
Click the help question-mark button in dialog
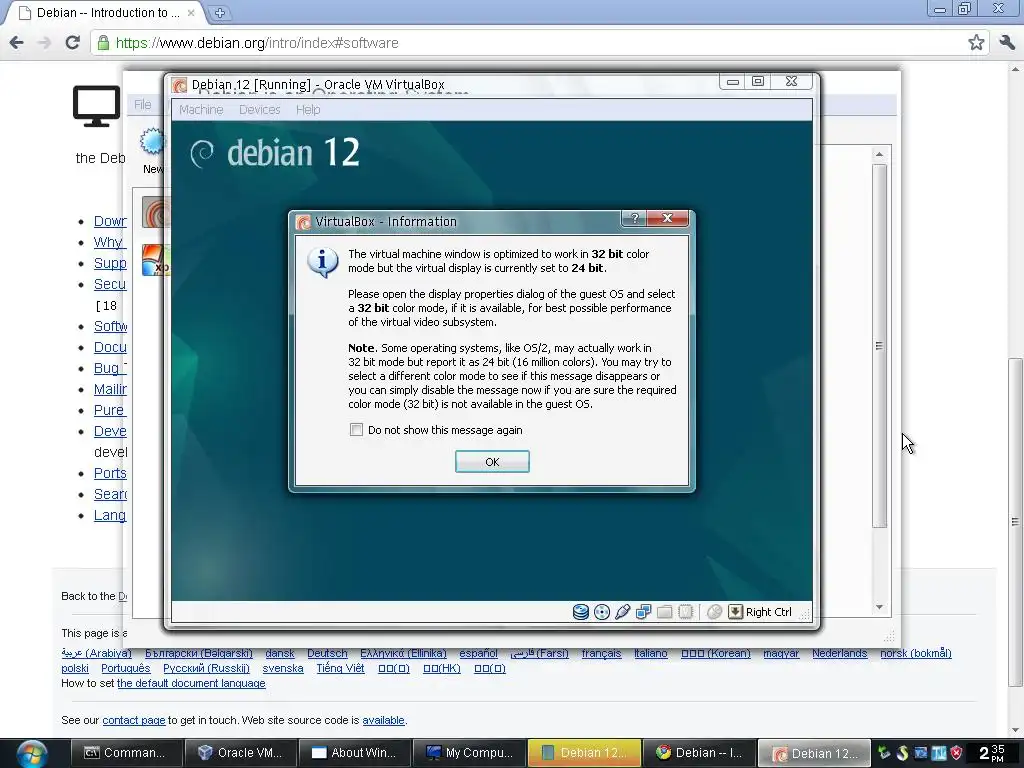click(634, 218)
